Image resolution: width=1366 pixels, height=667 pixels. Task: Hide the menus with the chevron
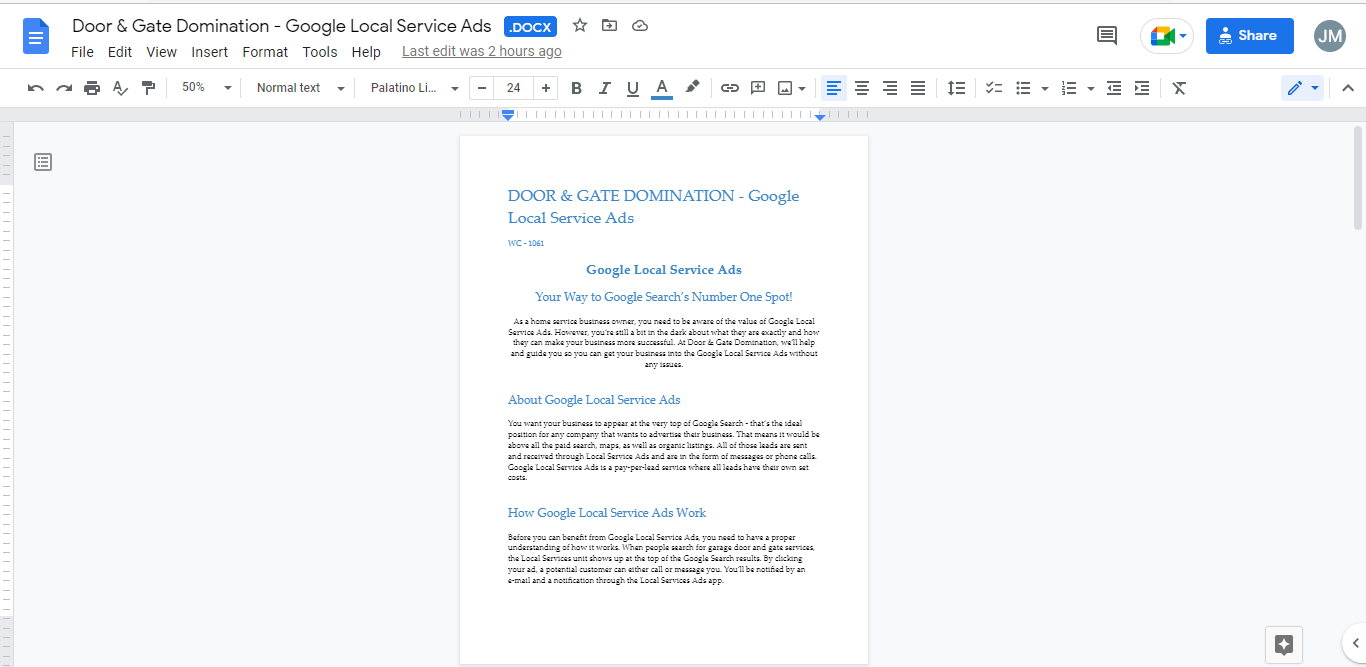tap(1348, 88)
